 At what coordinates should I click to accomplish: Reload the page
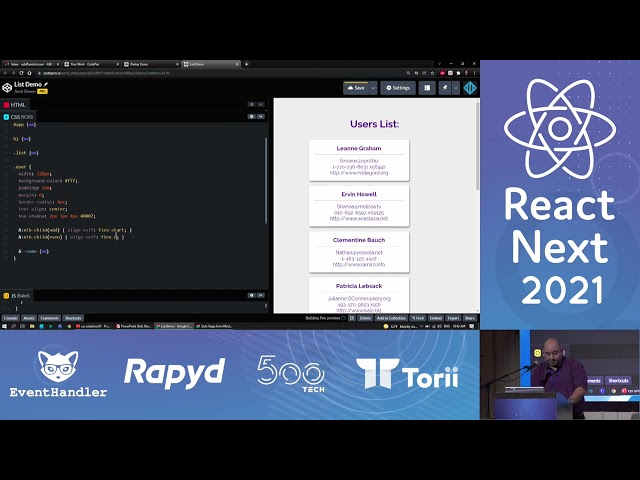[21, 73]
